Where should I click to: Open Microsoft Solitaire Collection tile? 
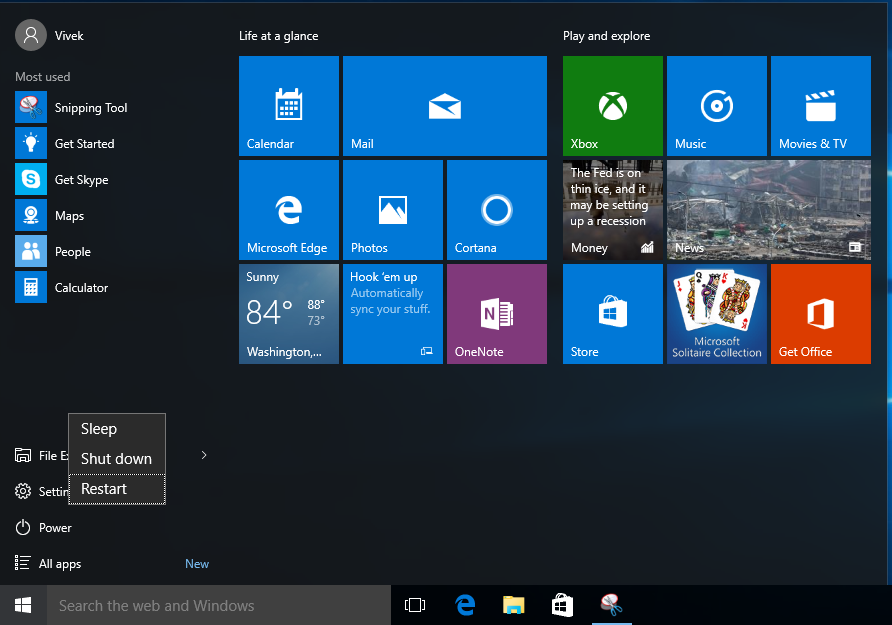717,313
